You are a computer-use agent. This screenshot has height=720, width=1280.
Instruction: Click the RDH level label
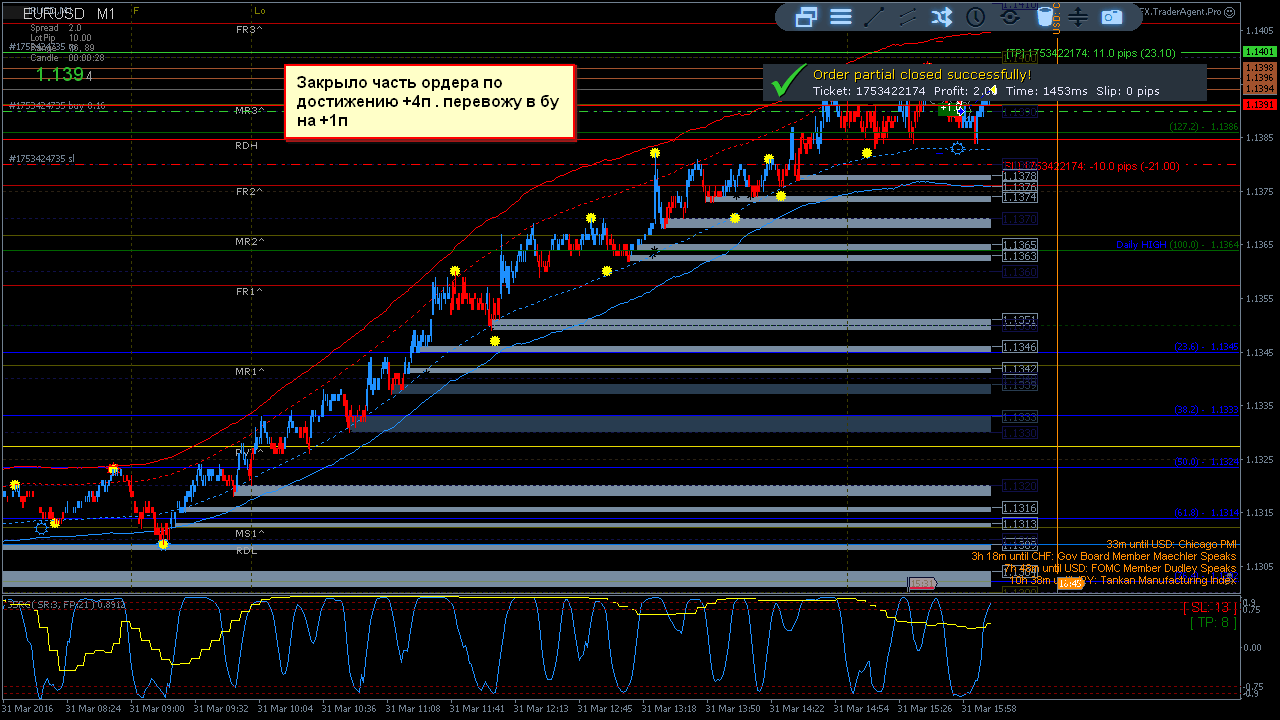[246, 145]
